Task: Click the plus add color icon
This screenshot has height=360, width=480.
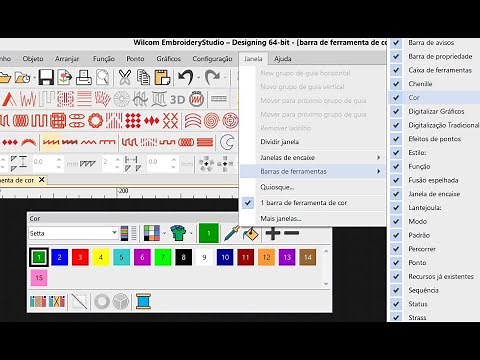Action: click(x=273, y=233)
